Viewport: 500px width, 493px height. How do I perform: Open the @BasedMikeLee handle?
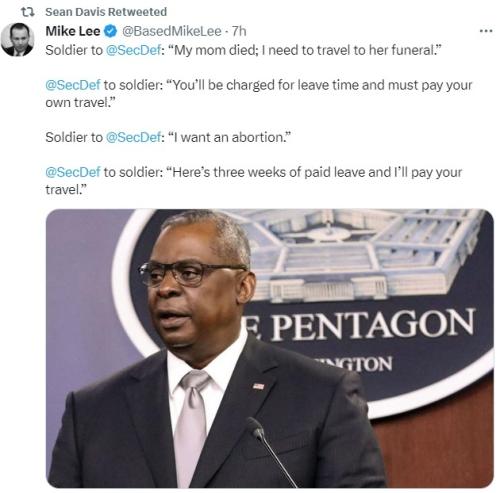[172, 31]
